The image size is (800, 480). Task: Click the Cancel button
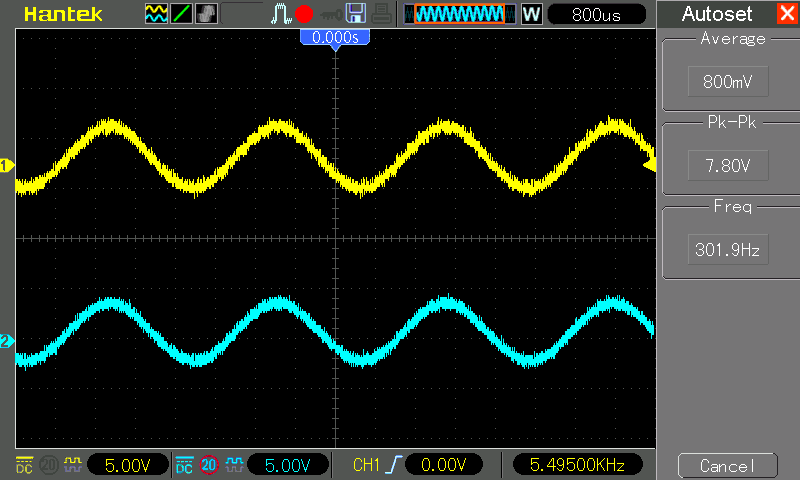(x=728, y=465)
